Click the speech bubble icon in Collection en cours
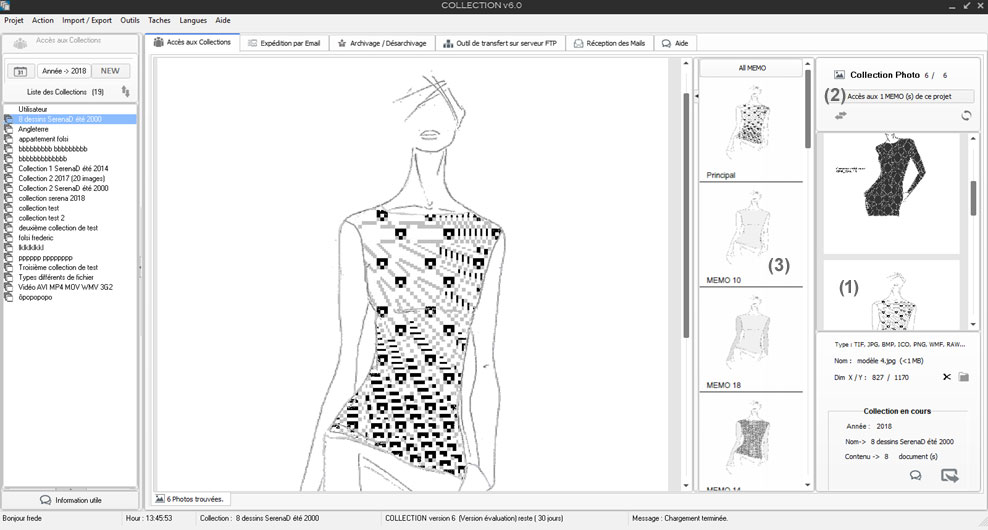The height and width of the screenshot is (530, 988). pyautogui.click(x=915, y=476)
